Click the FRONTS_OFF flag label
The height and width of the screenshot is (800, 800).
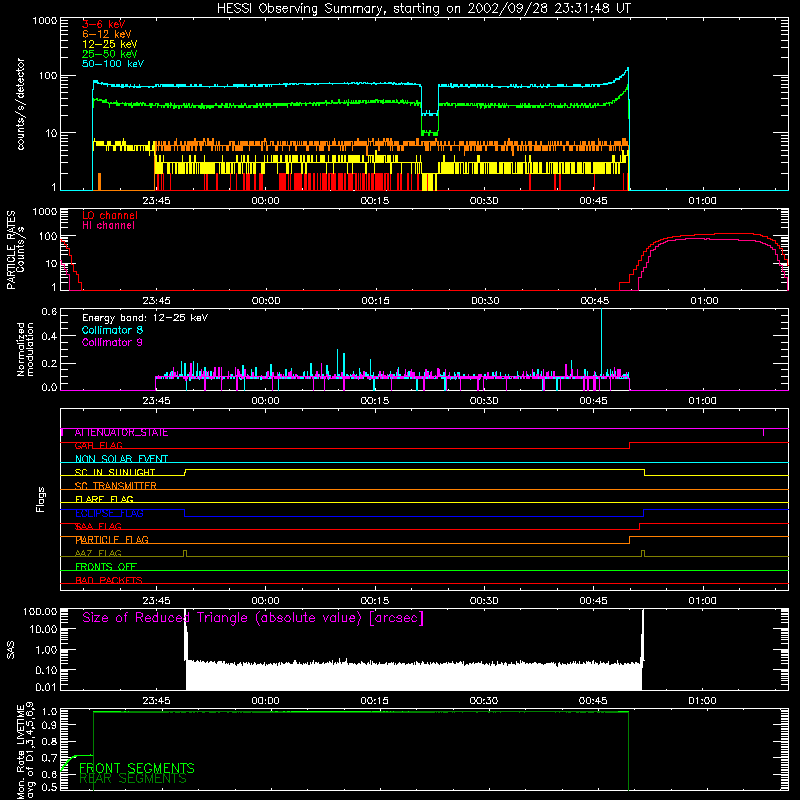pyautogui.click(x=106, y=566)
